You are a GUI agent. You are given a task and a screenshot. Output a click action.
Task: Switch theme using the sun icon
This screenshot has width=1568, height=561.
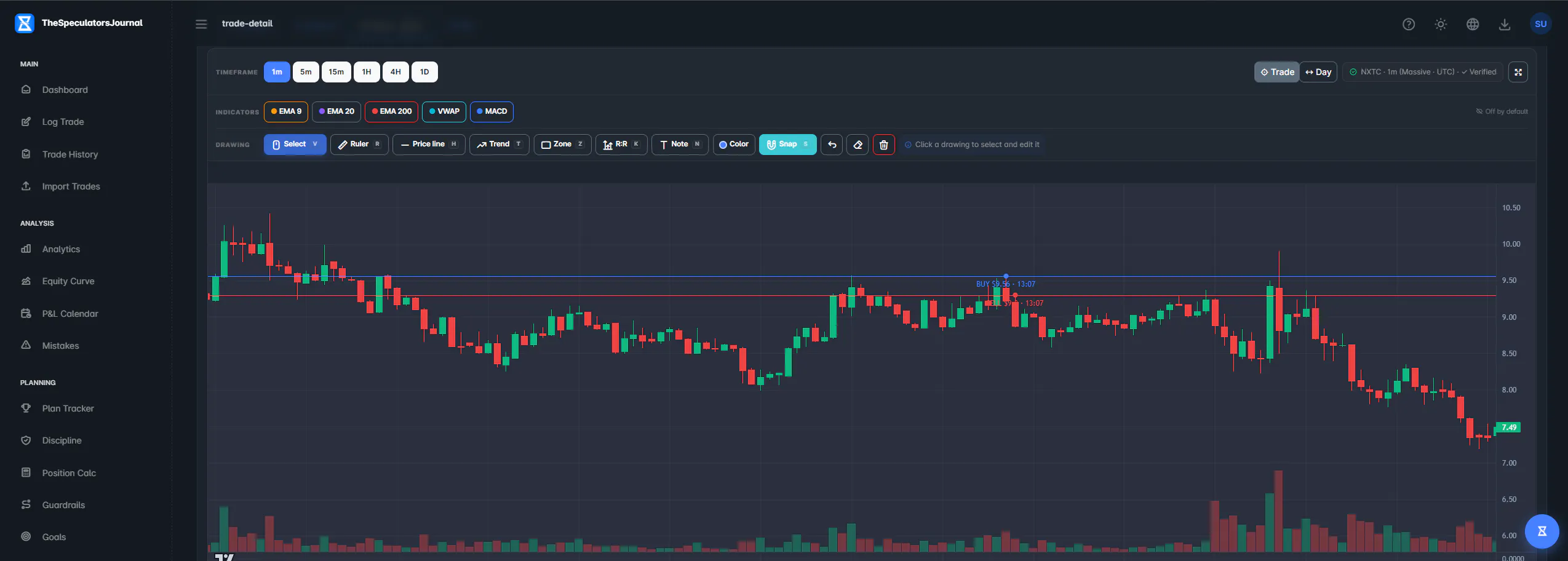point(1441,24)
